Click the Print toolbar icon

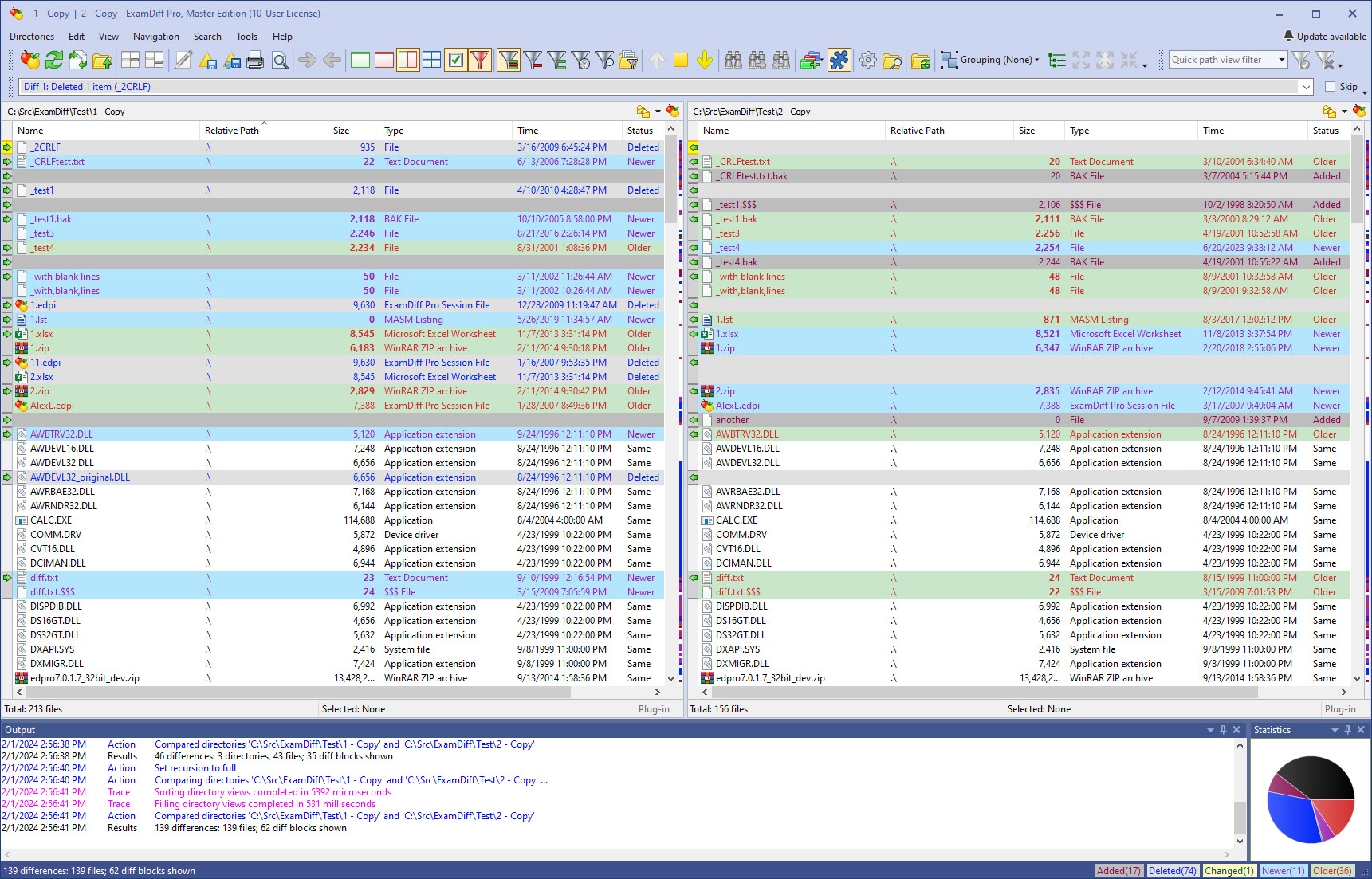click(255, 60)
